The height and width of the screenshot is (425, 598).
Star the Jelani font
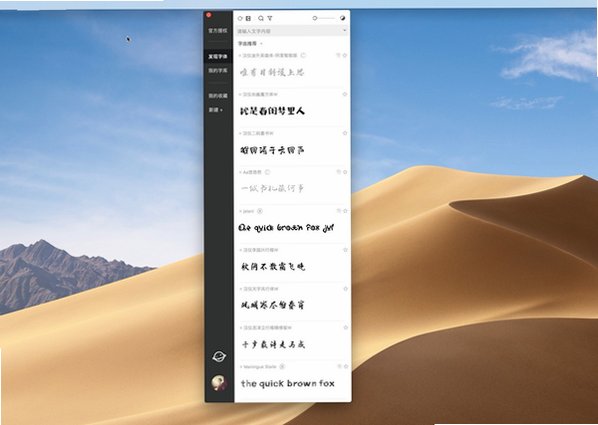pyautogui.click(x=345, y=211)
